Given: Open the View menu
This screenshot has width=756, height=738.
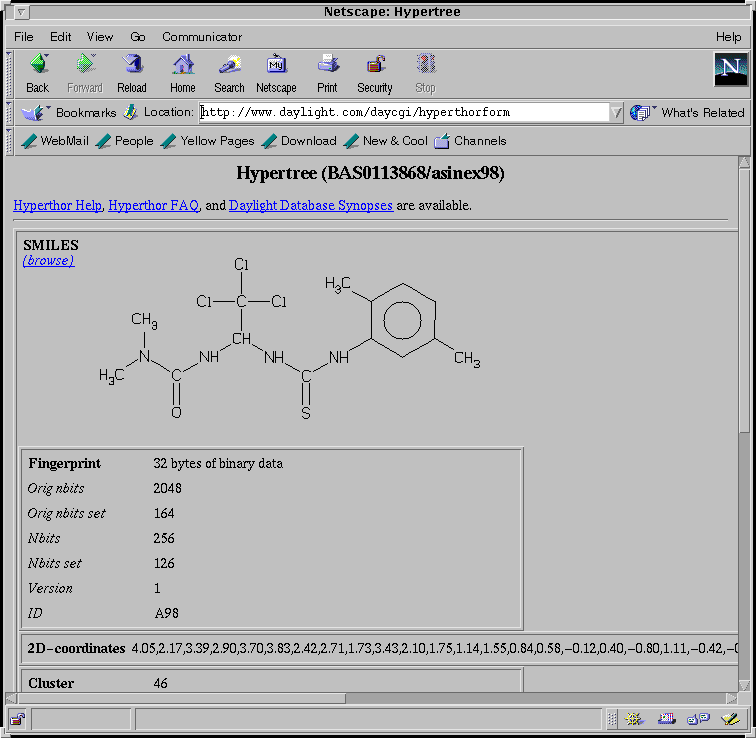Looking at the screenshot, I should tap(100, 37).
